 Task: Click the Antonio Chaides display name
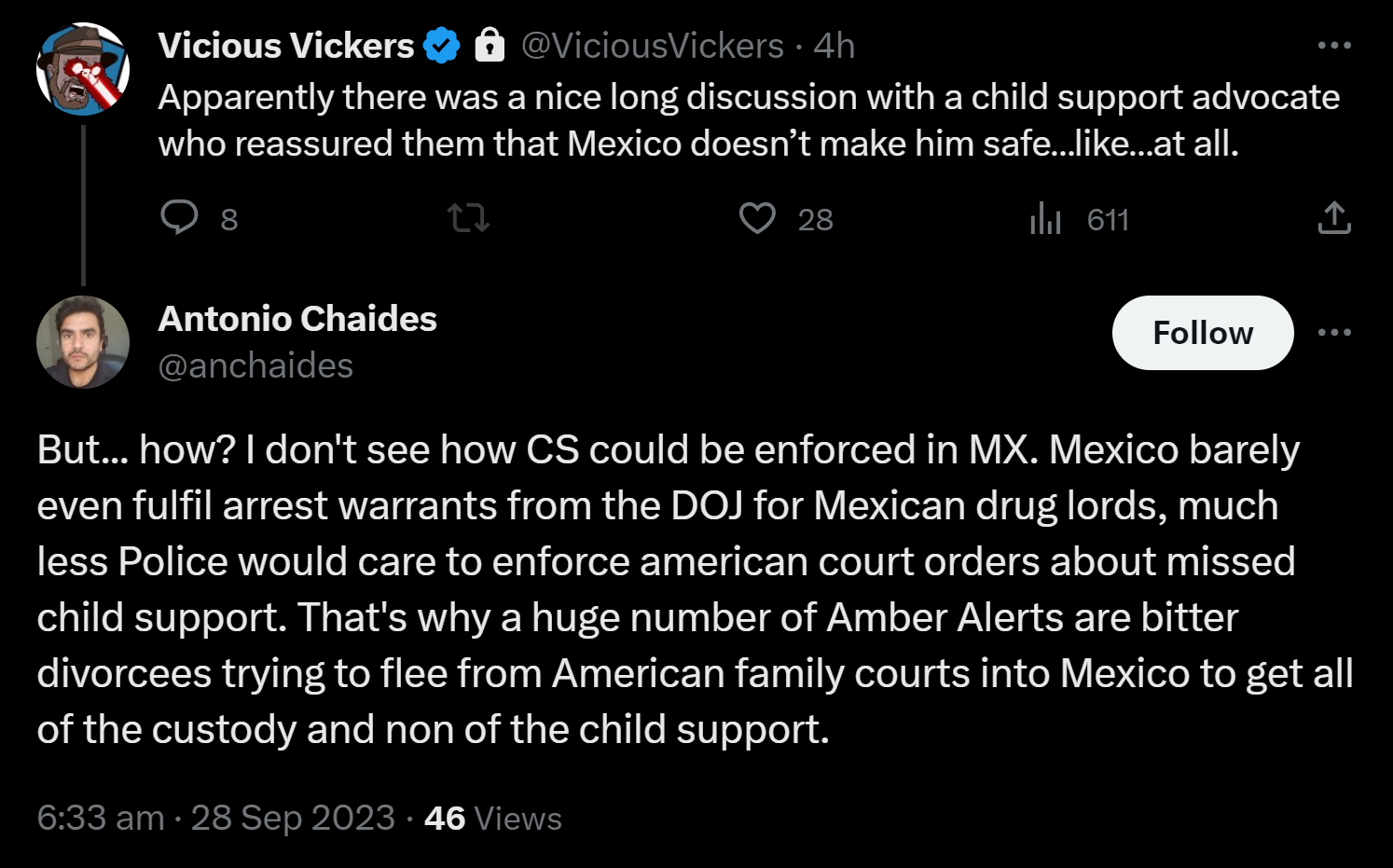tap(297, 319)
